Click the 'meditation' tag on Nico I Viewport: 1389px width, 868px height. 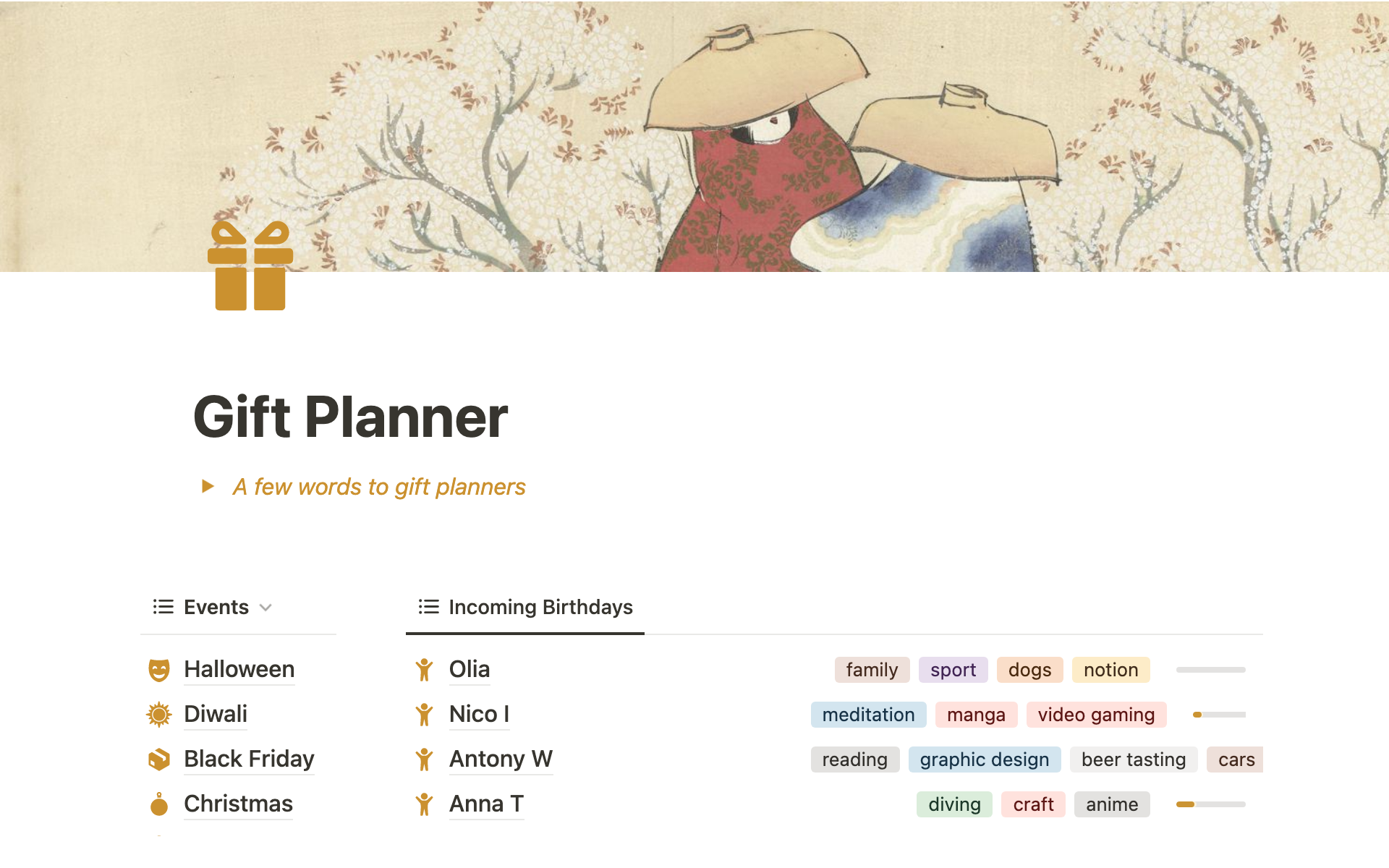[x=868, y=715]
